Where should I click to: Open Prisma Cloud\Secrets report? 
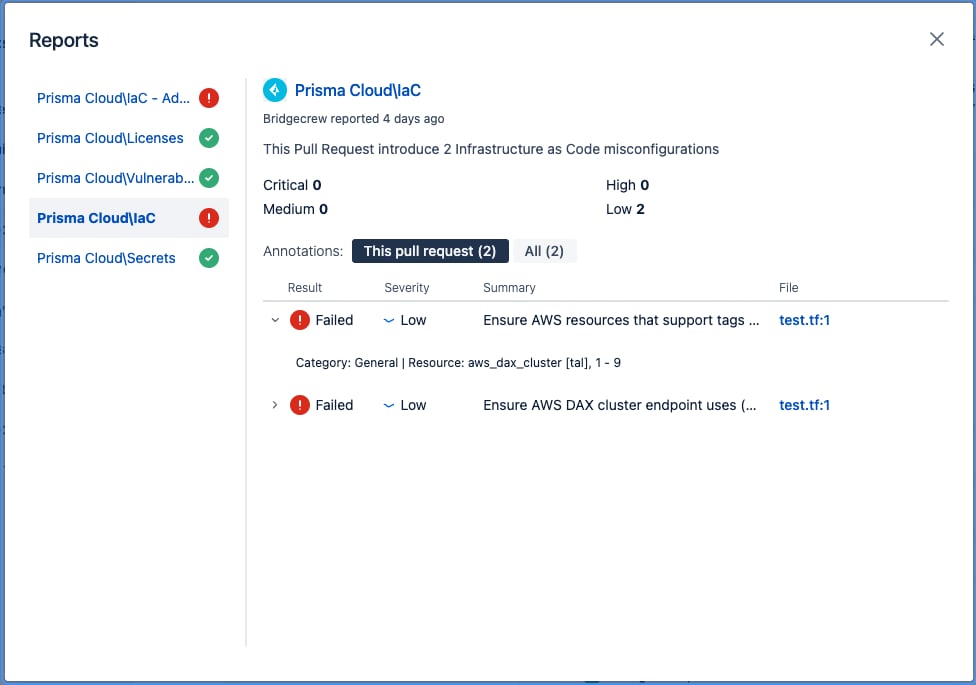click(106, 258)
